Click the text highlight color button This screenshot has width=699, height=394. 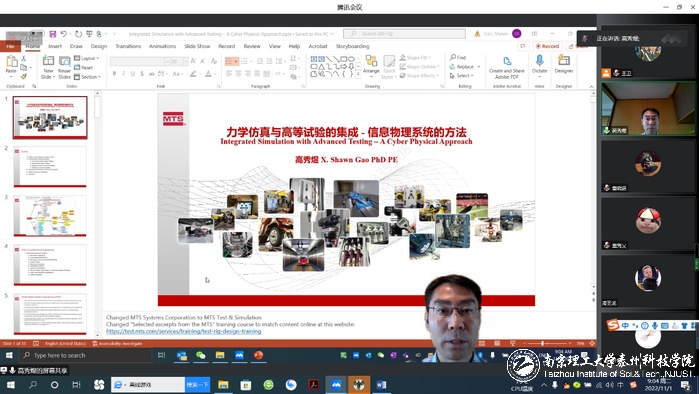[x=193, y=74]
